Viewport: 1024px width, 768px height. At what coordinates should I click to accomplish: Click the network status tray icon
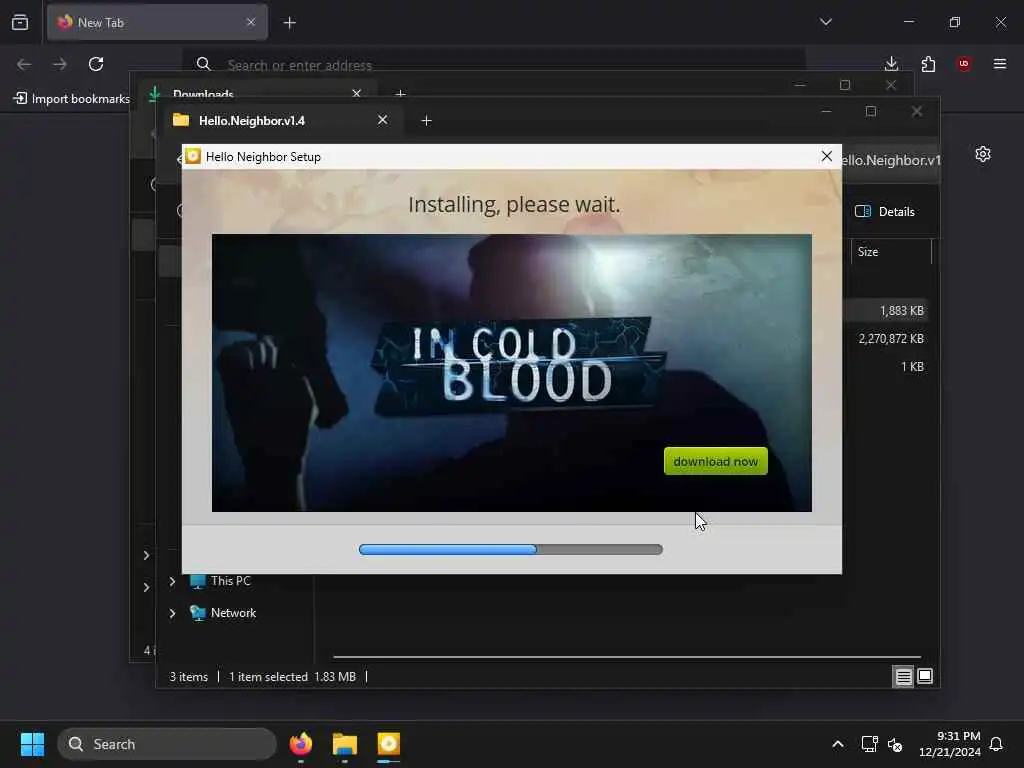point(869,744)
